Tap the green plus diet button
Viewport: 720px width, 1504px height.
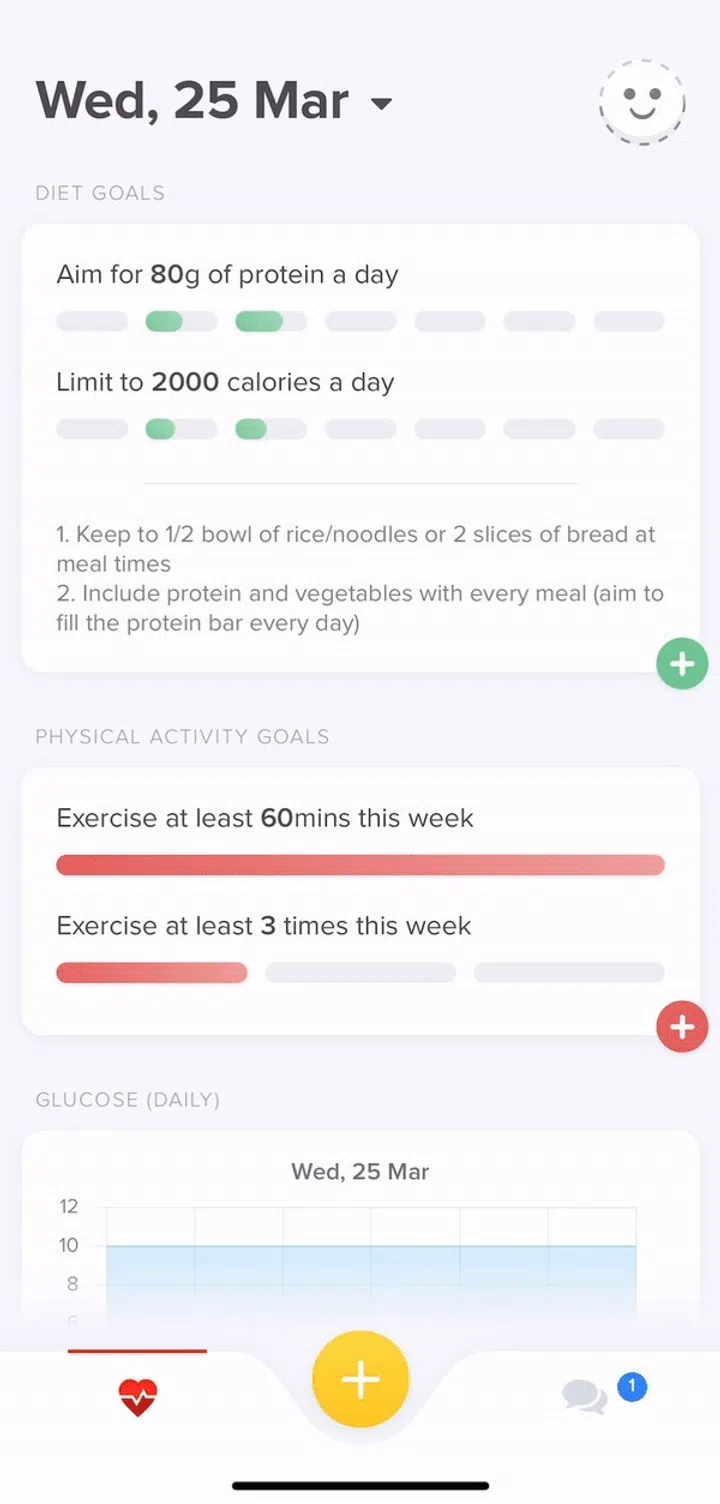click(x=682, y=664)
